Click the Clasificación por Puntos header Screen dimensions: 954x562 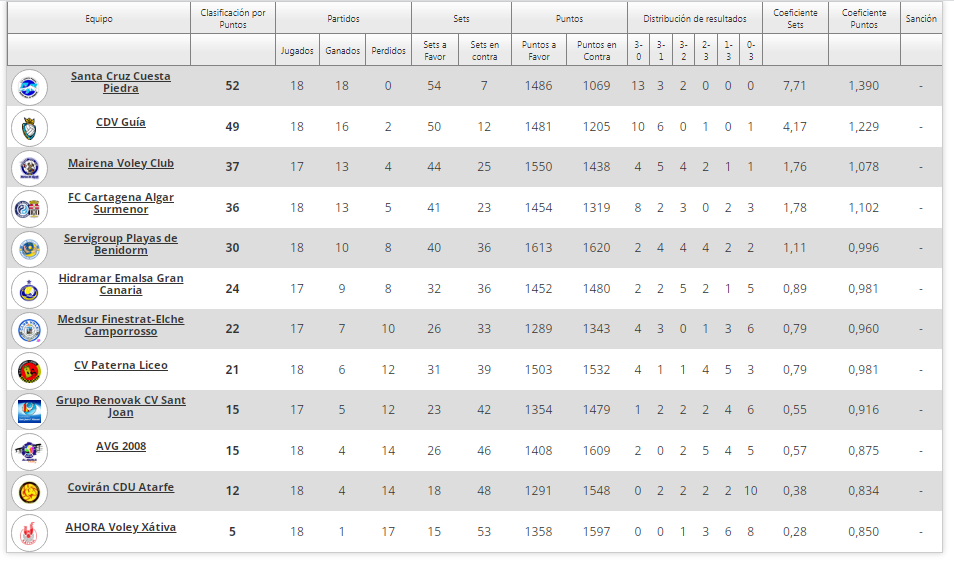click(233, 18)
